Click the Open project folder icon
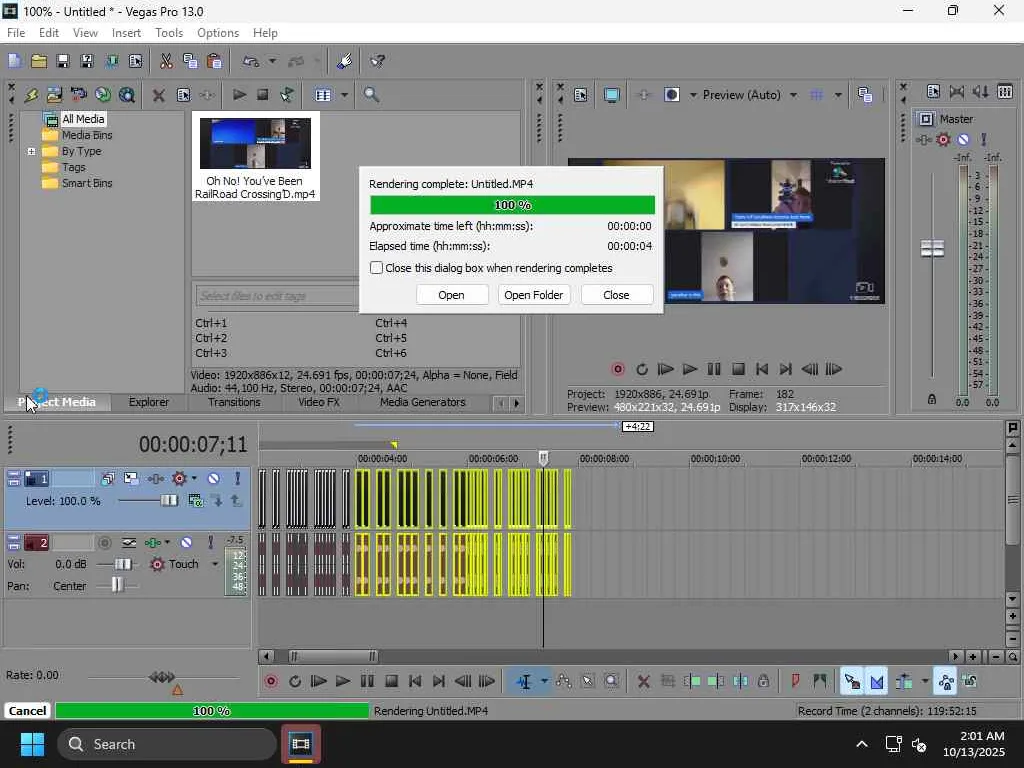1024x768 pixels. pyautogui.click(x=39, y=61)
